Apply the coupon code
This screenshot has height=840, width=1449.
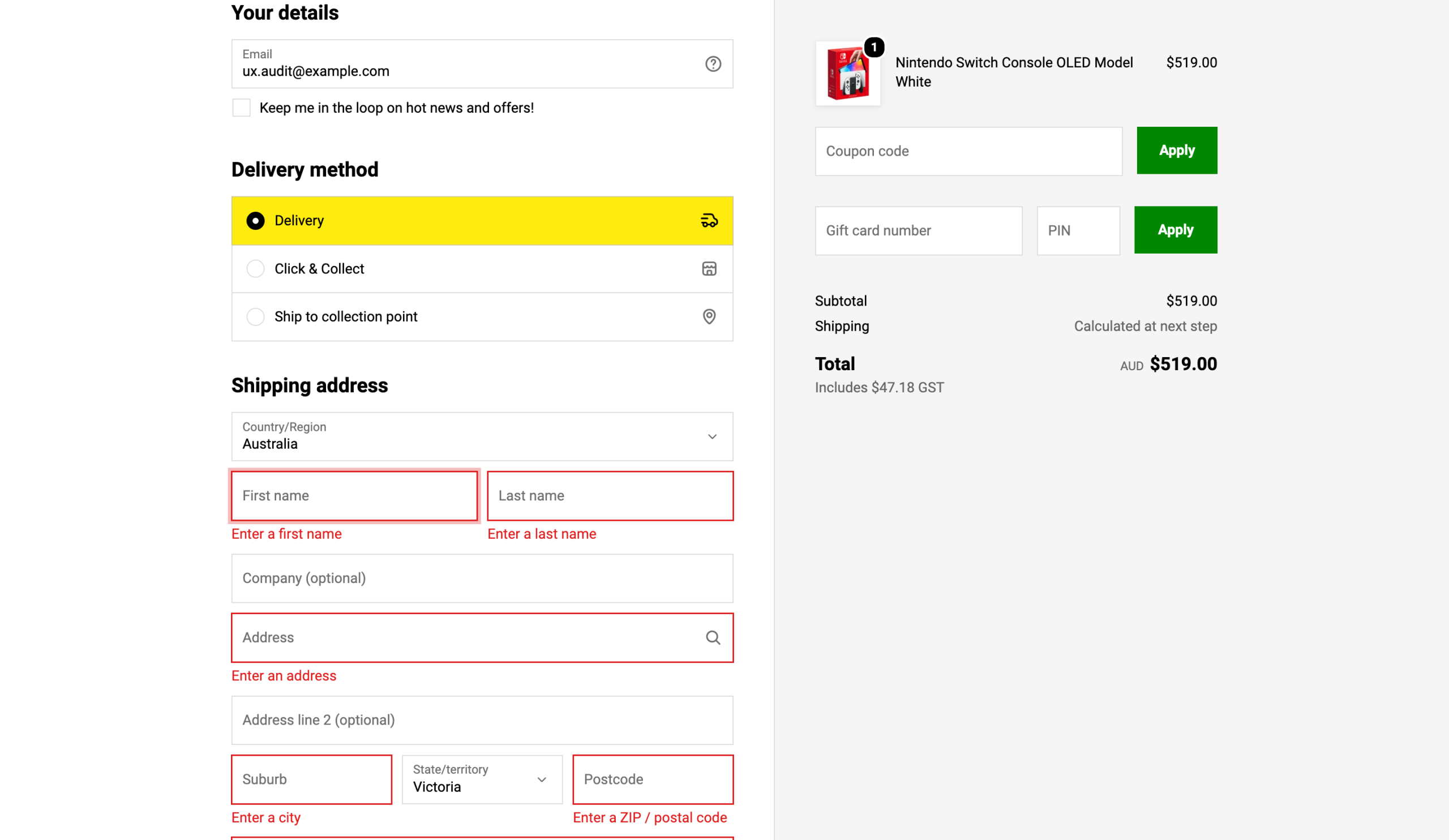pos(1176,151)
